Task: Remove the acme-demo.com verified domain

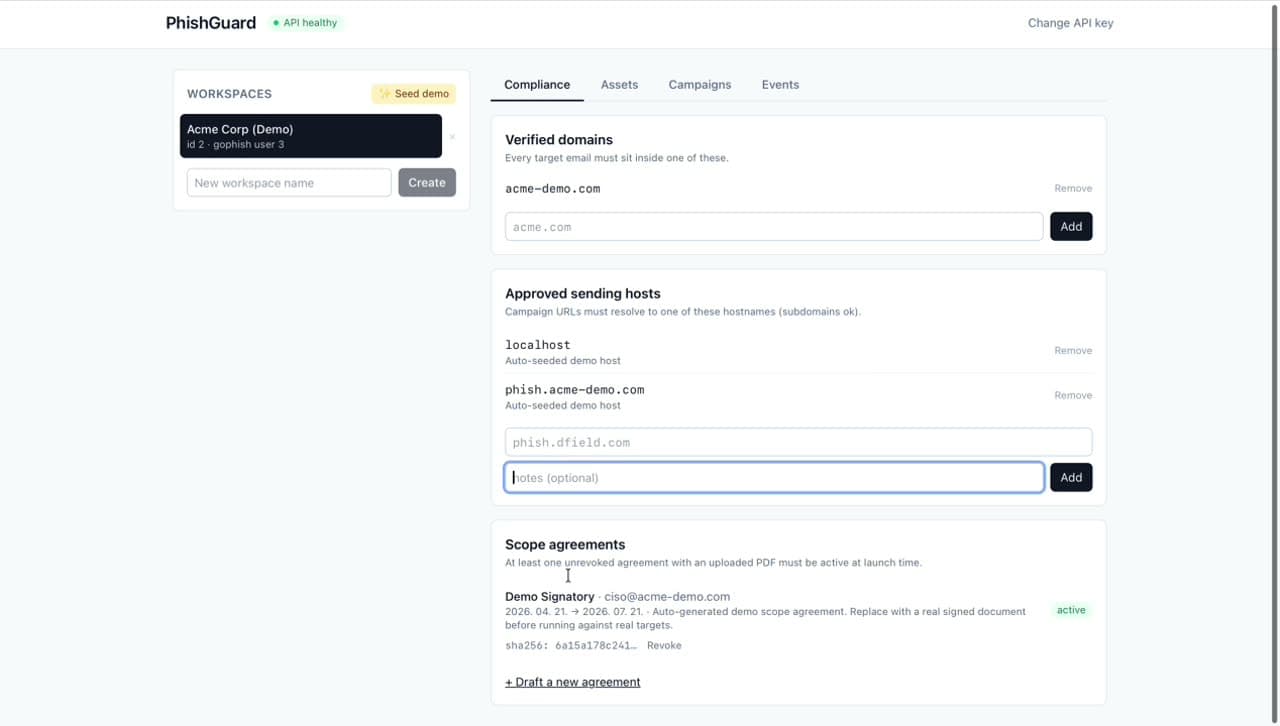Action: coord(1073,188)
